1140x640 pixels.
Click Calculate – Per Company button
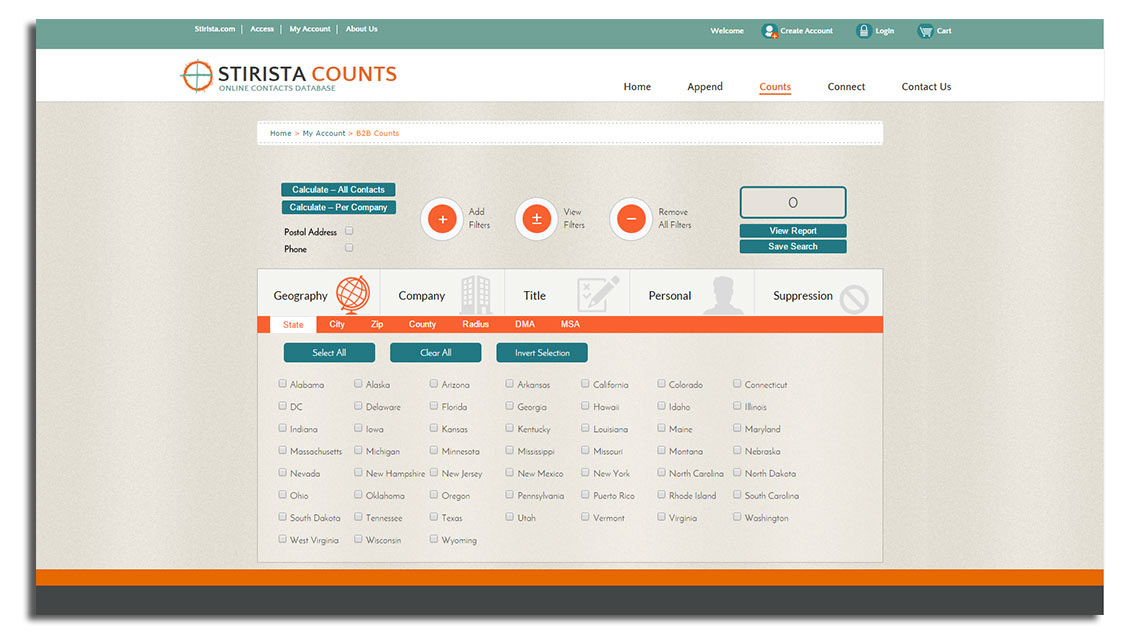tap(338, 207)
